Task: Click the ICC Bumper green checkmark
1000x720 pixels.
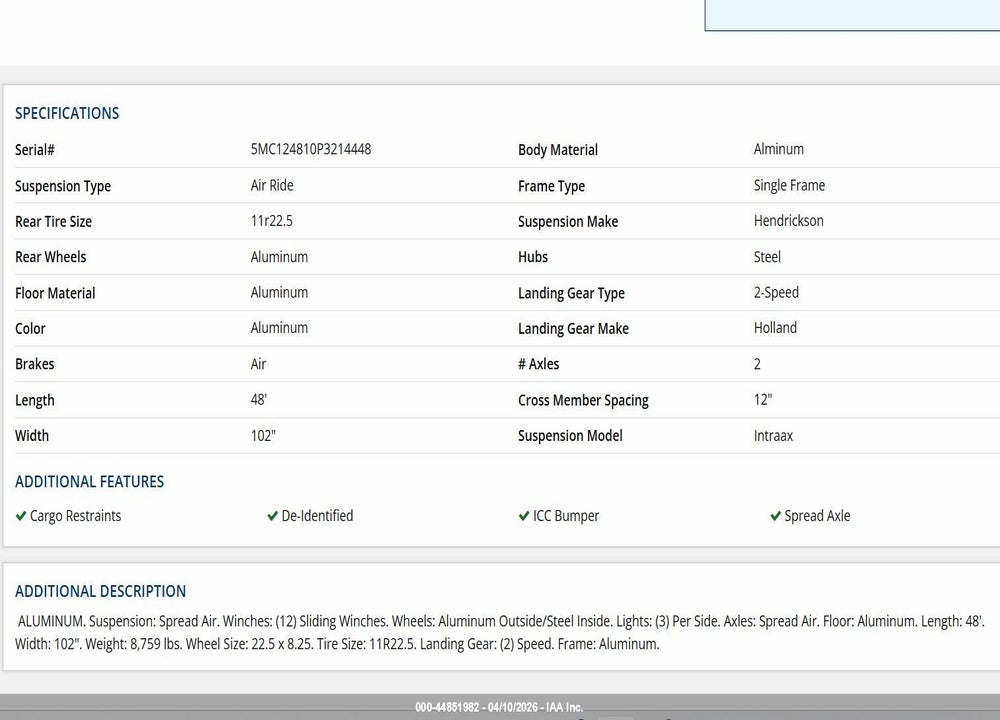Action: point(524,516)
